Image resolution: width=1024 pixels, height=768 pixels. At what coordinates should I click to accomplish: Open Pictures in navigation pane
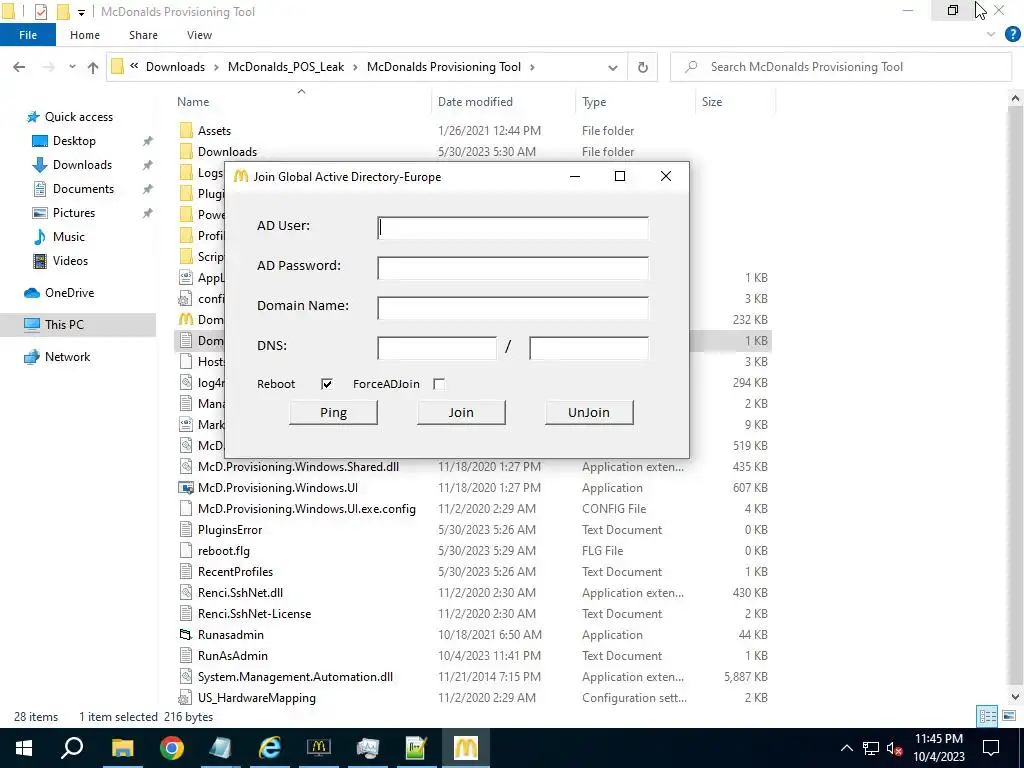[x=74, y=213]
